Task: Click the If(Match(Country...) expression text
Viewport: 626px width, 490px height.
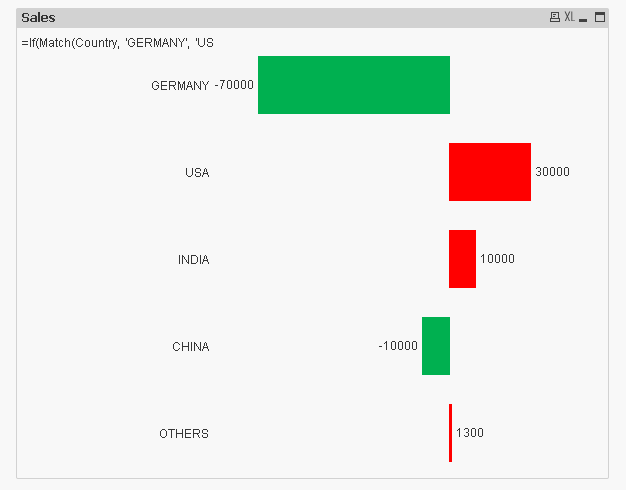Action: click(117, 43)
